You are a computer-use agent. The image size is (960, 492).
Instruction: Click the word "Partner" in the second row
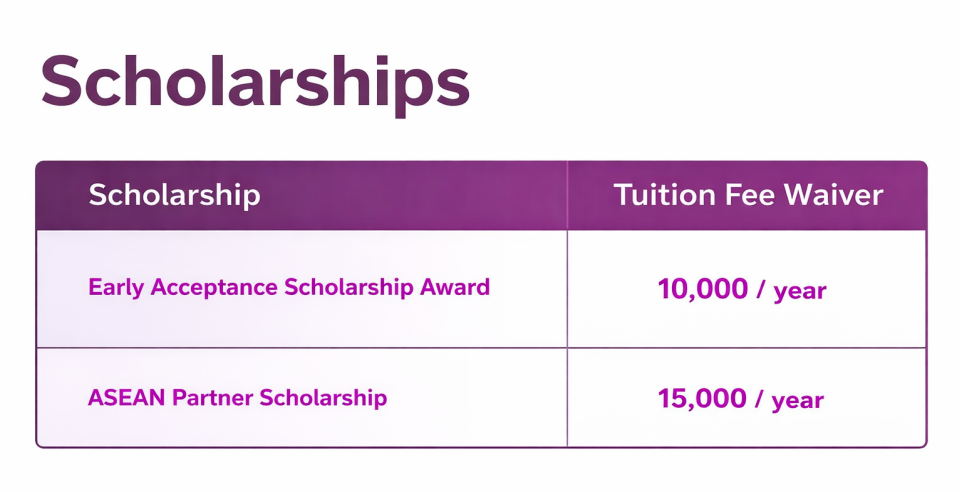click(x=213, y=398)
